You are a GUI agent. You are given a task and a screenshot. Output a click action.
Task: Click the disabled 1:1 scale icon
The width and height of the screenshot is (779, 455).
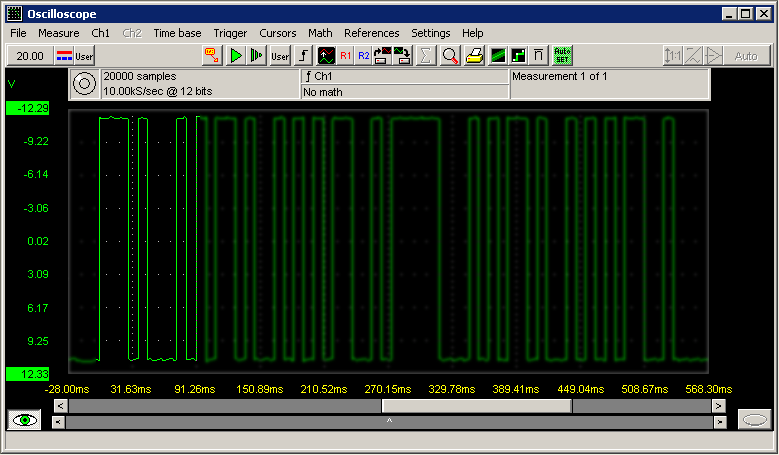click(673, 56)
